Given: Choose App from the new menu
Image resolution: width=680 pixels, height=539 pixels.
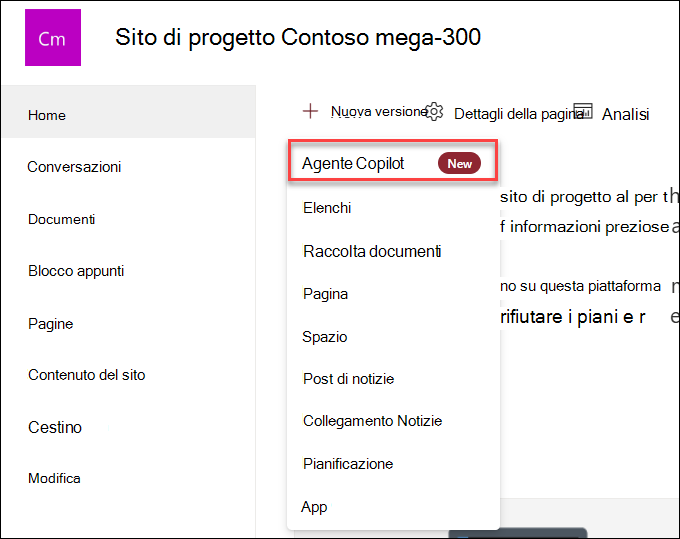Looking at the screenshot, I should click(314, 507).
